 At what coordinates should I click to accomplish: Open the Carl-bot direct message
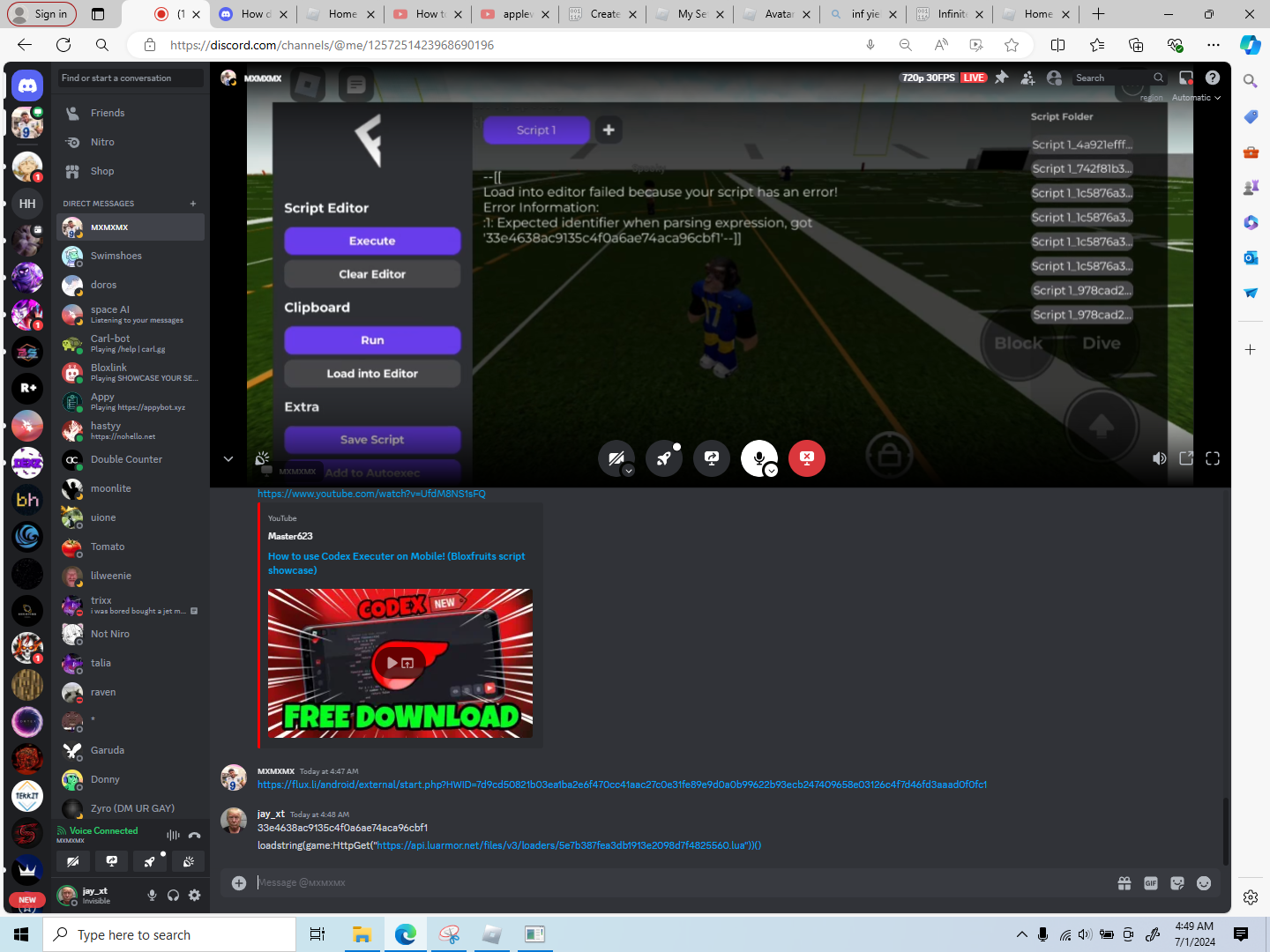131,343
